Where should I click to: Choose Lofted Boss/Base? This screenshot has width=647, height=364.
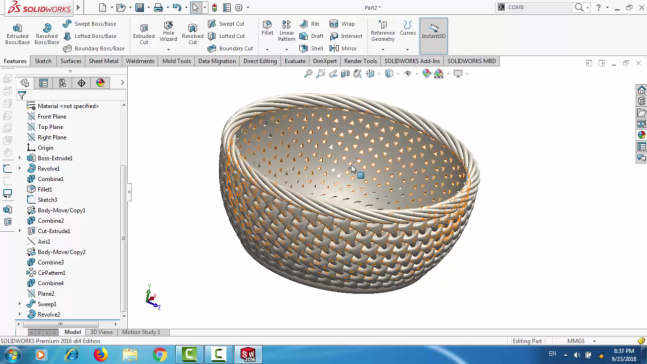[x=90, y=36]
